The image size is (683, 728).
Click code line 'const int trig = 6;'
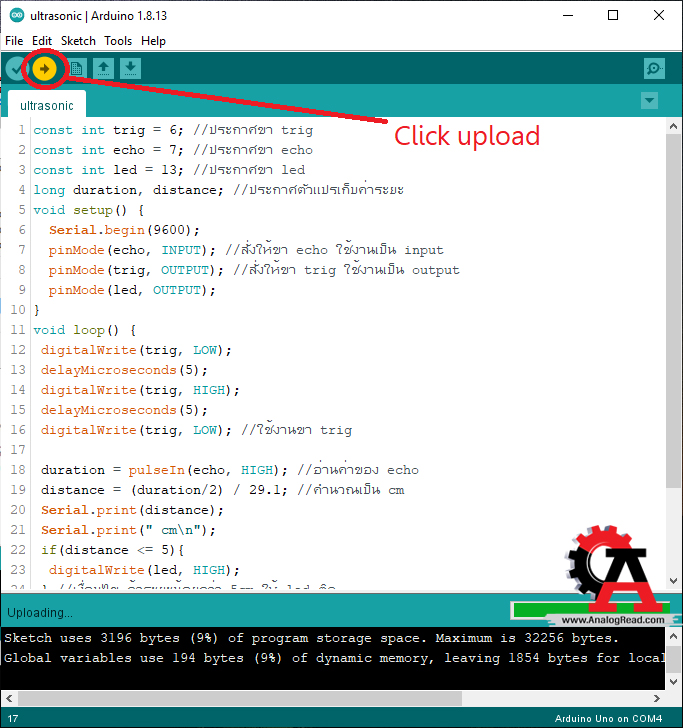pyautogui.click(x=108, y=130)
